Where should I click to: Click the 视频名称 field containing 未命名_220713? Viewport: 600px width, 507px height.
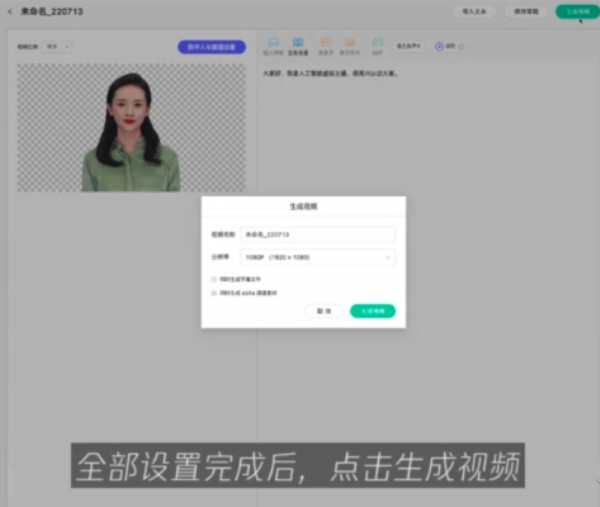[x=318, y=234]
